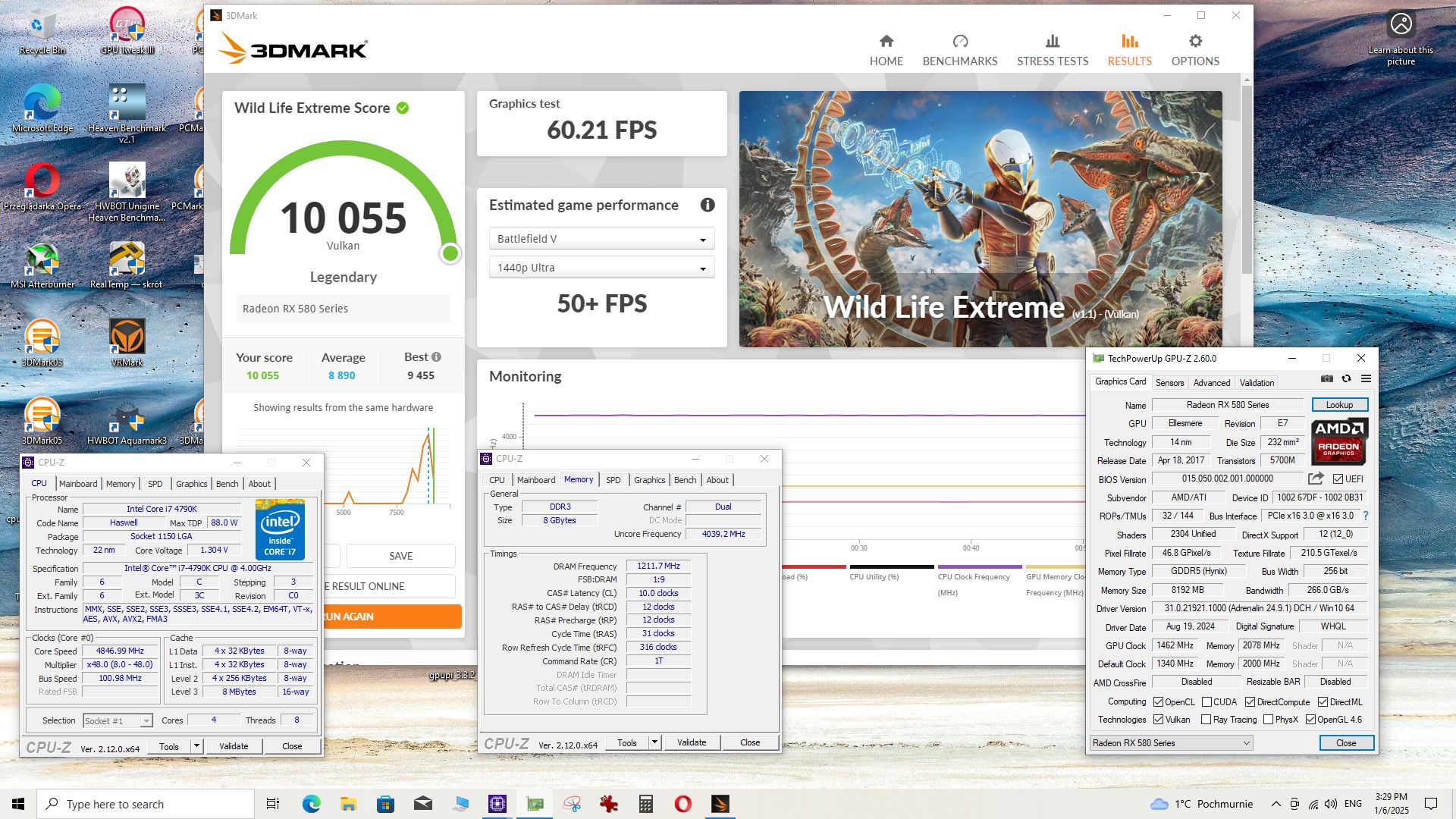The height and width of the screenshot is (819, 1456).
Task: Open the HWBOT Aquamark3 desktop shortcut
Action: point(127,422)
